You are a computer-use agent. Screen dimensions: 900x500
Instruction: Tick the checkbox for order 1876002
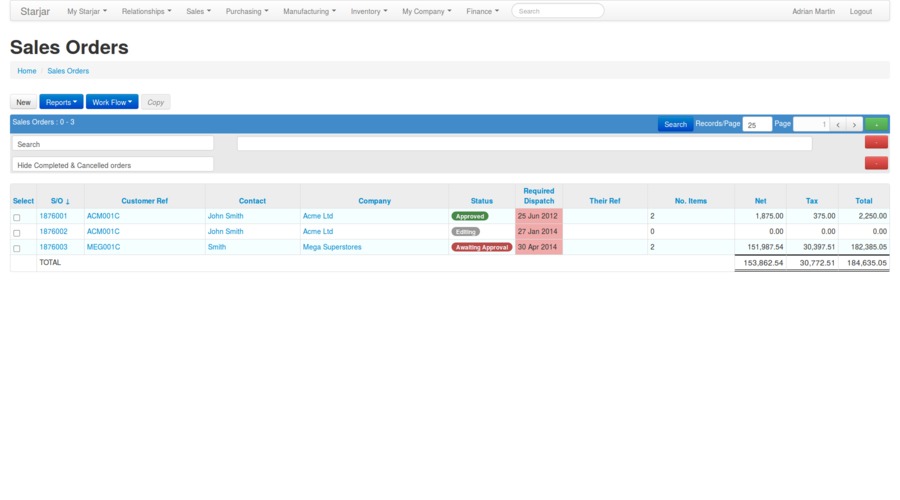tap(17, 232)
